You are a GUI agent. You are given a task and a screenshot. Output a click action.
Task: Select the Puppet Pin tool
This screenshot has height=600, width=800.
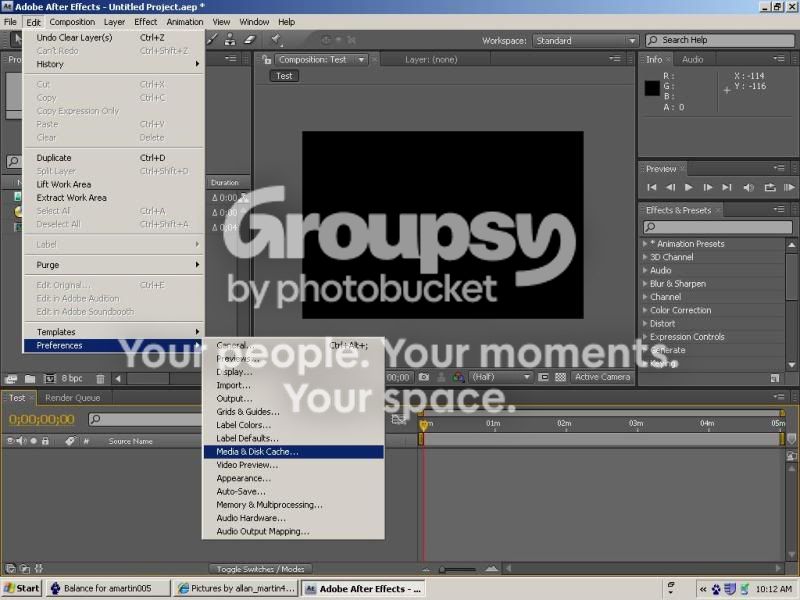(276, 39)
